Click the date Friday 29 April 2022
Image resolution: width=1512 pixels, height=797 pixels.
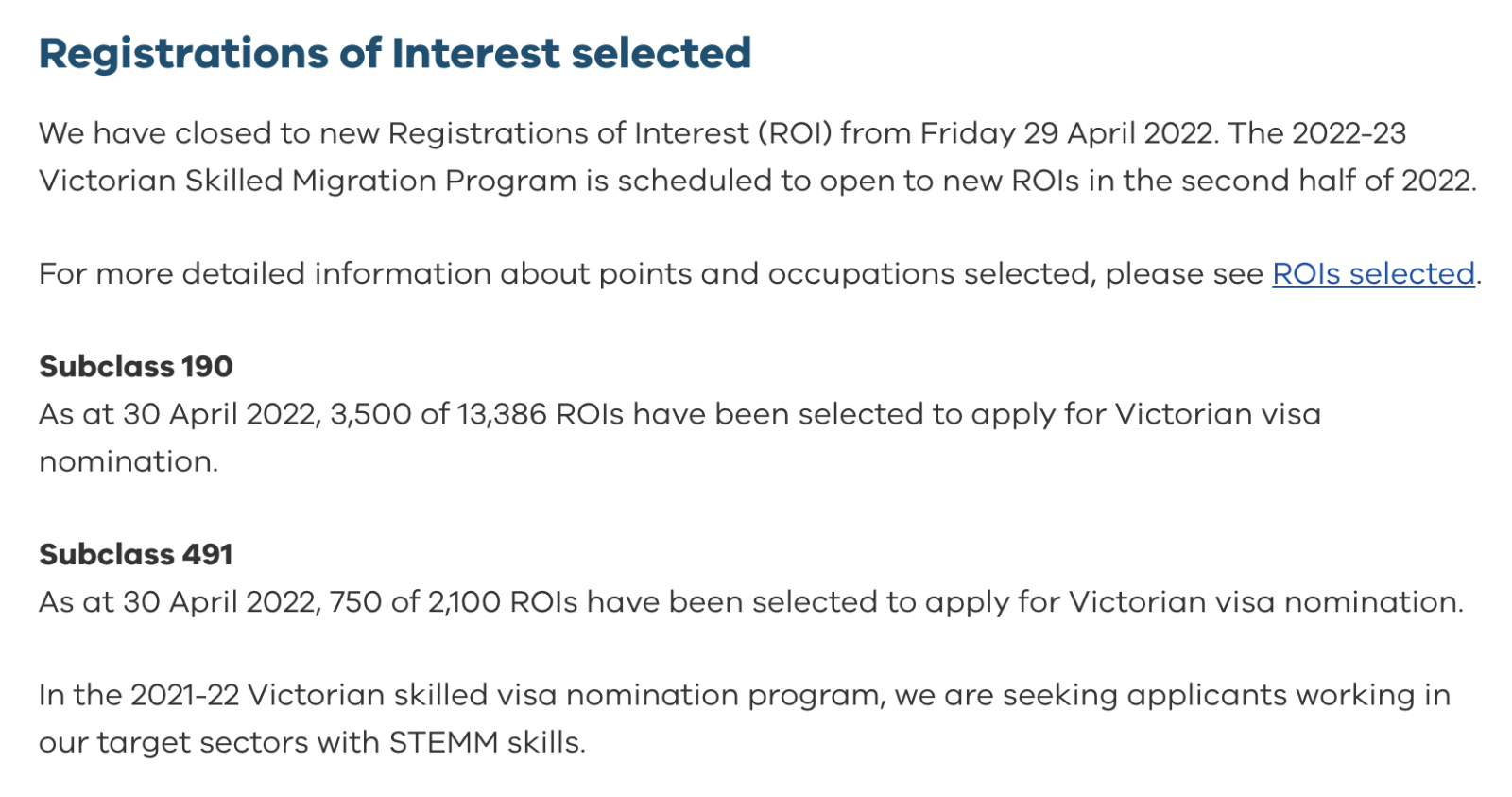pos(1066,133)
